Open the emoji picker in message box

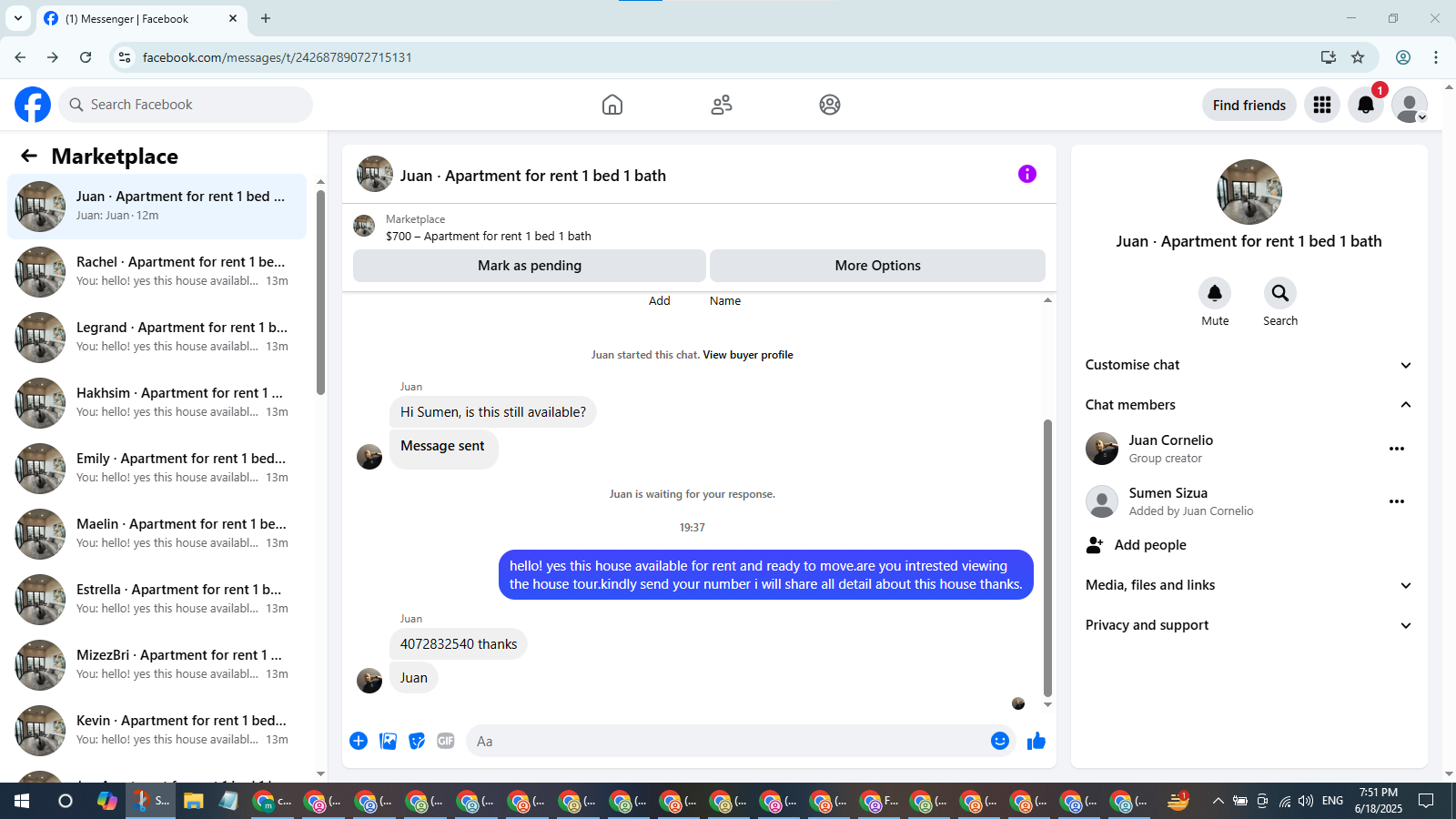coord(1000,741)
